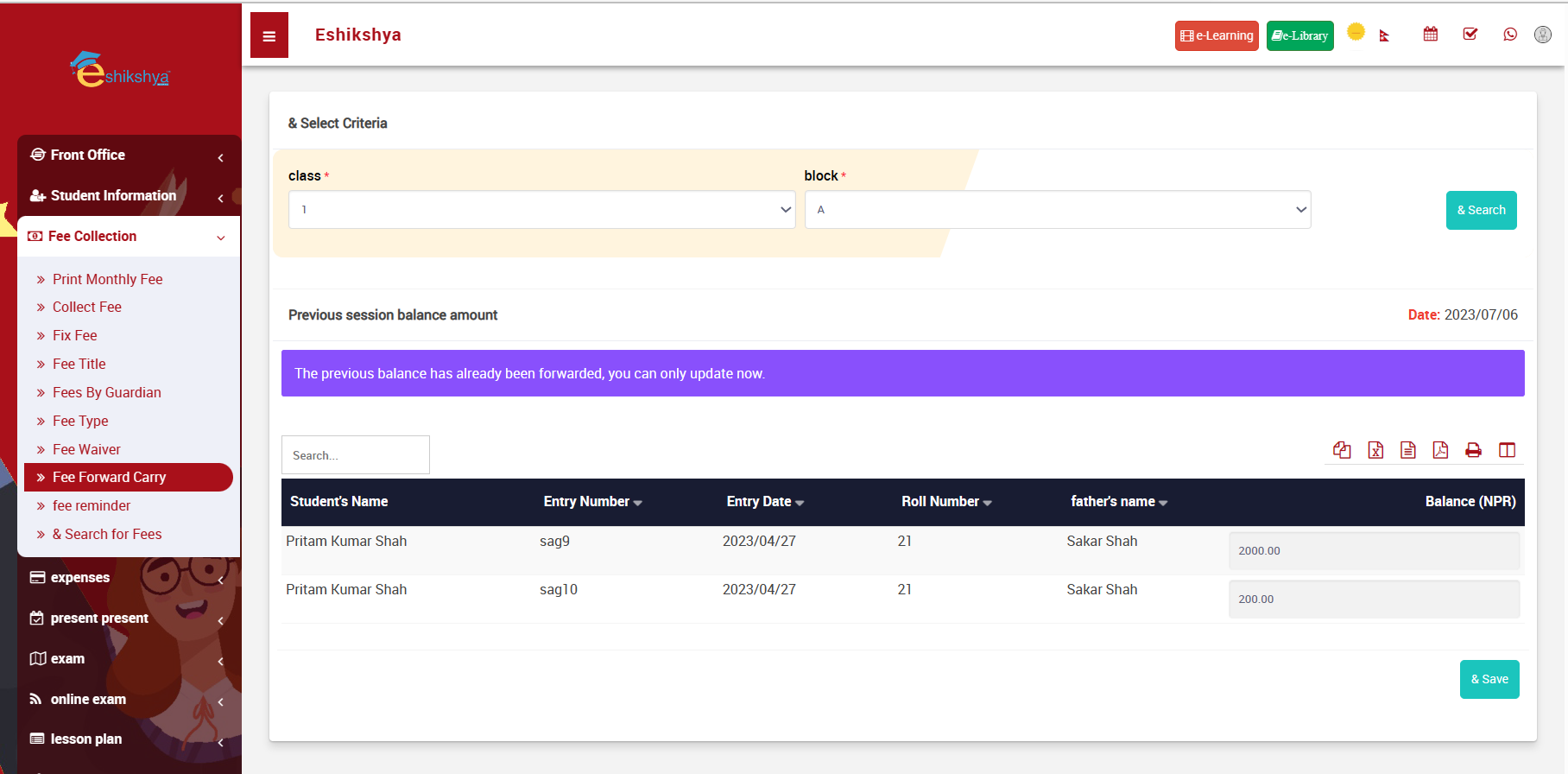Print the balance table
Screen dimensions: 1568x774
pos(1473,450)
